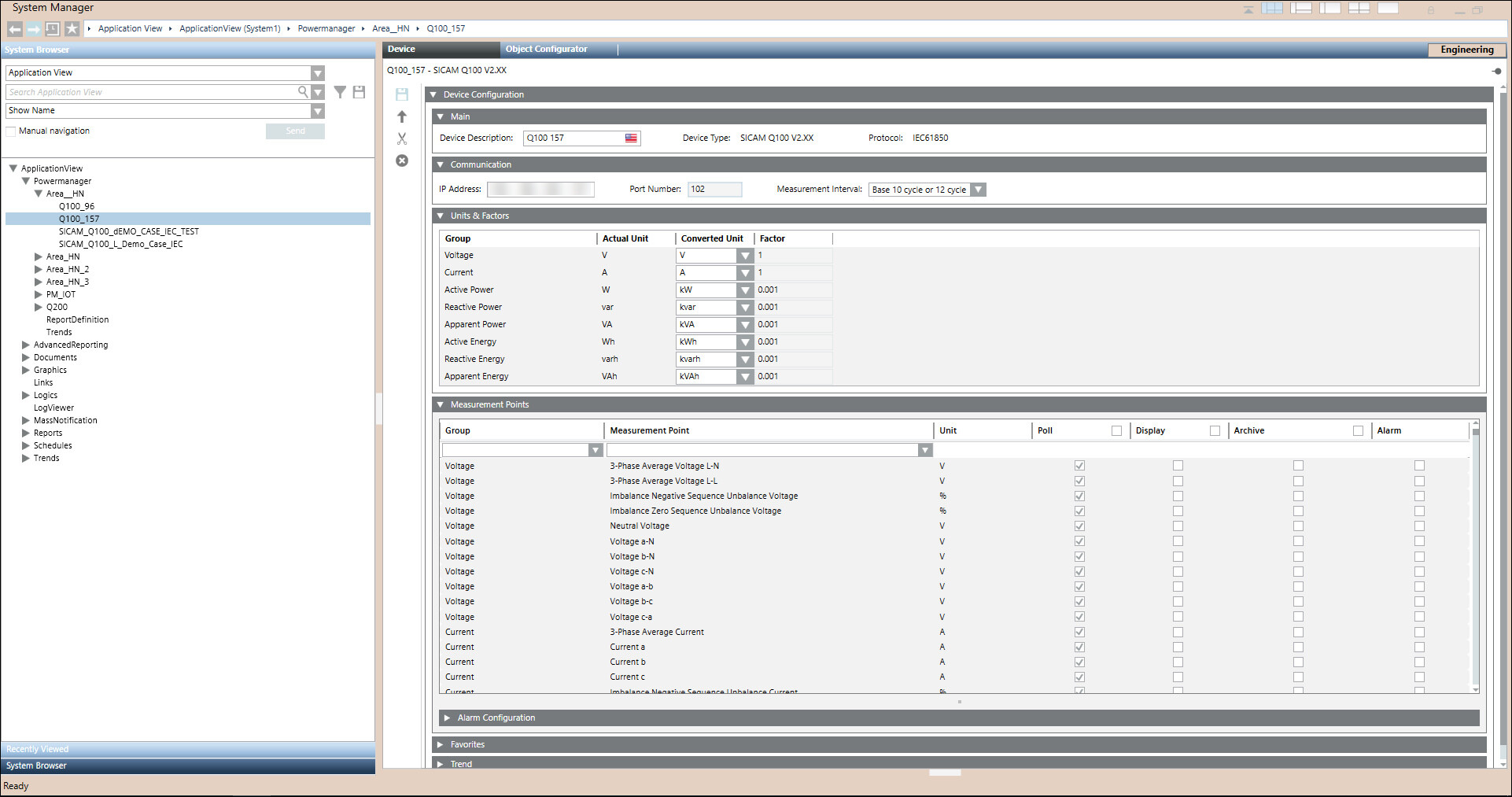
Task: Click the Cut scissors icon in device panel
Action: [x=402, y=138]
